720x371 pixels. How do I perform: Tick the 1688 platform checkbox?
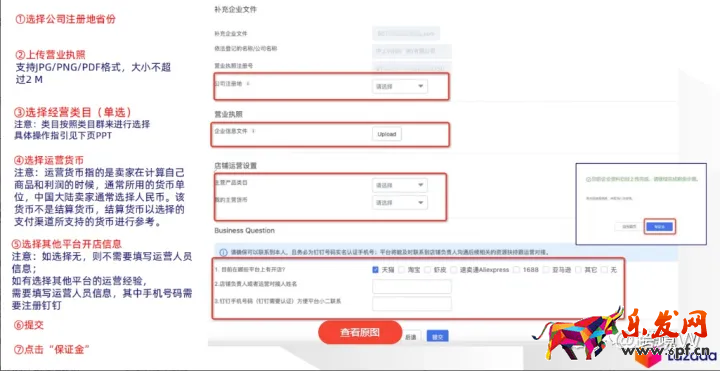click(x=517, y=270)
